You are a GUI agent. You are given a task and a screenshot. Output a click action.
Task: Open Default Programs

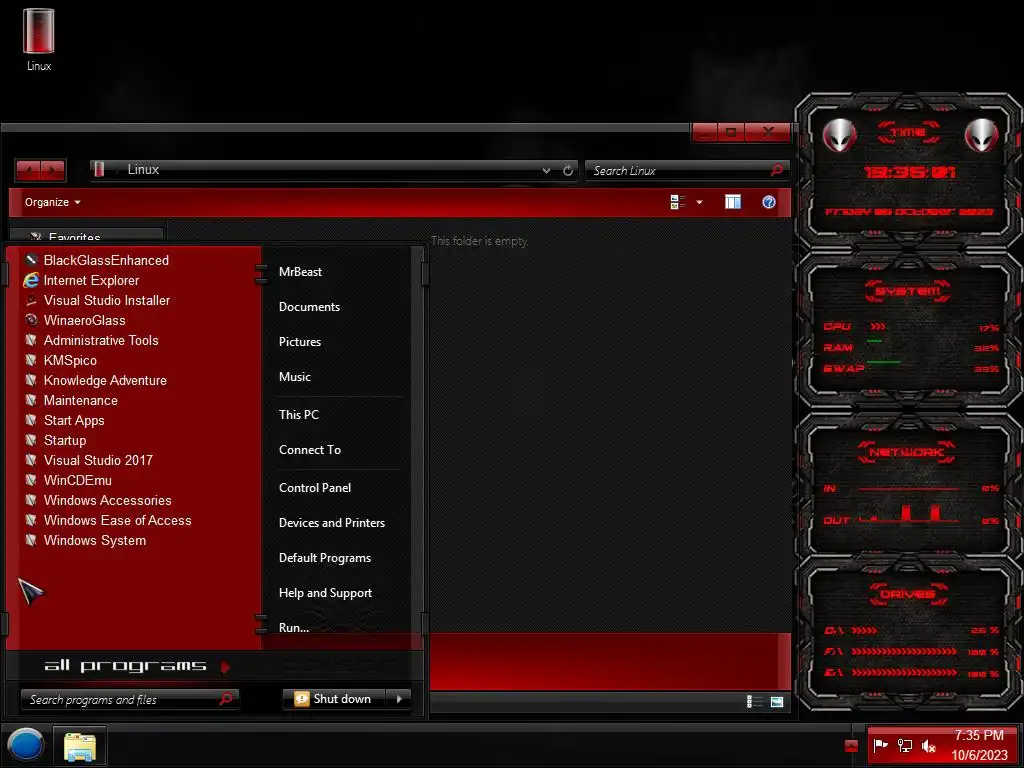pyautogui.click(x=325, y=558)
